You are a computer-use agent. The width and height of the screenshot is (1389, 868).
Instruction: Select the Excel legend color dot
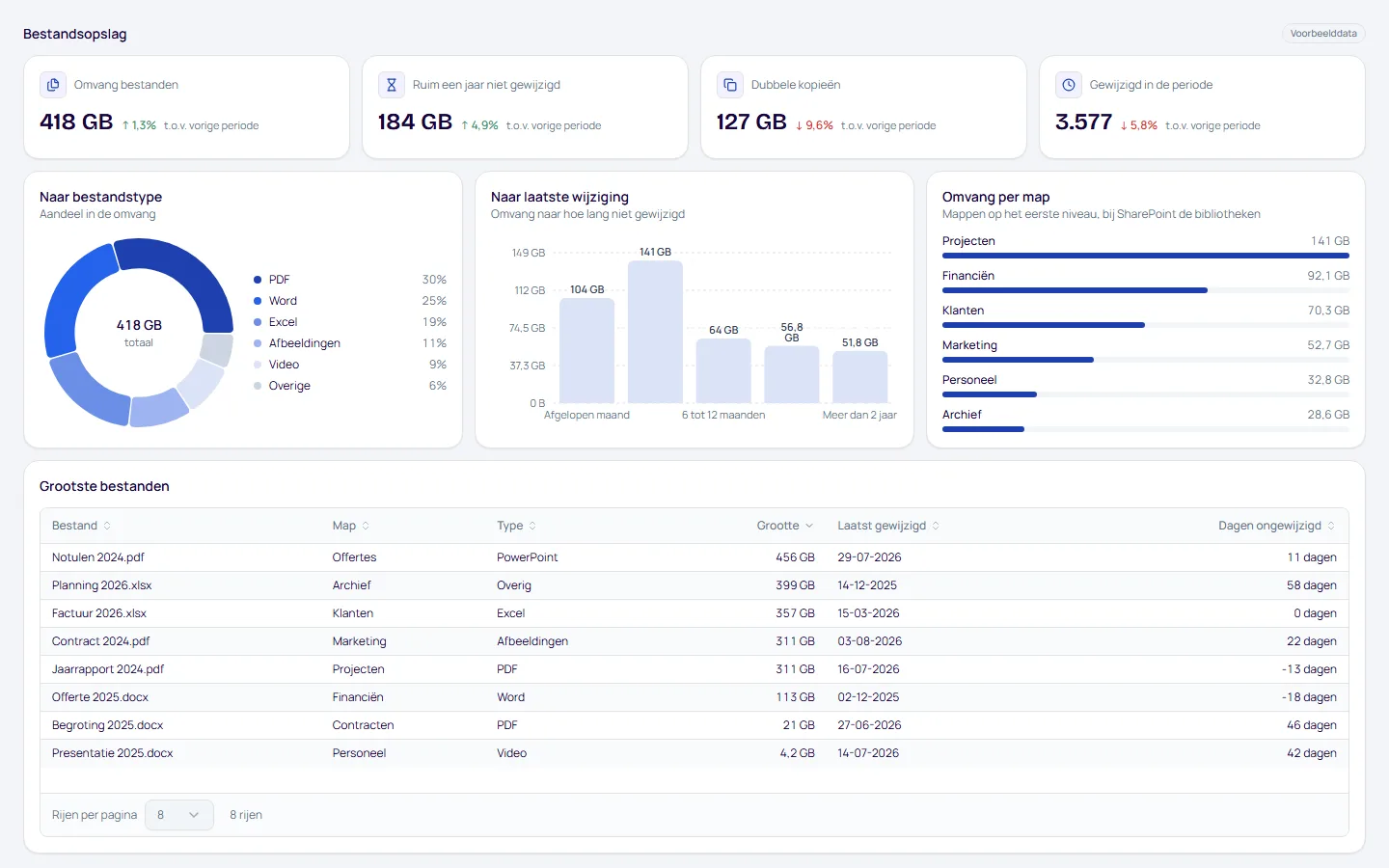coord(258,322)
